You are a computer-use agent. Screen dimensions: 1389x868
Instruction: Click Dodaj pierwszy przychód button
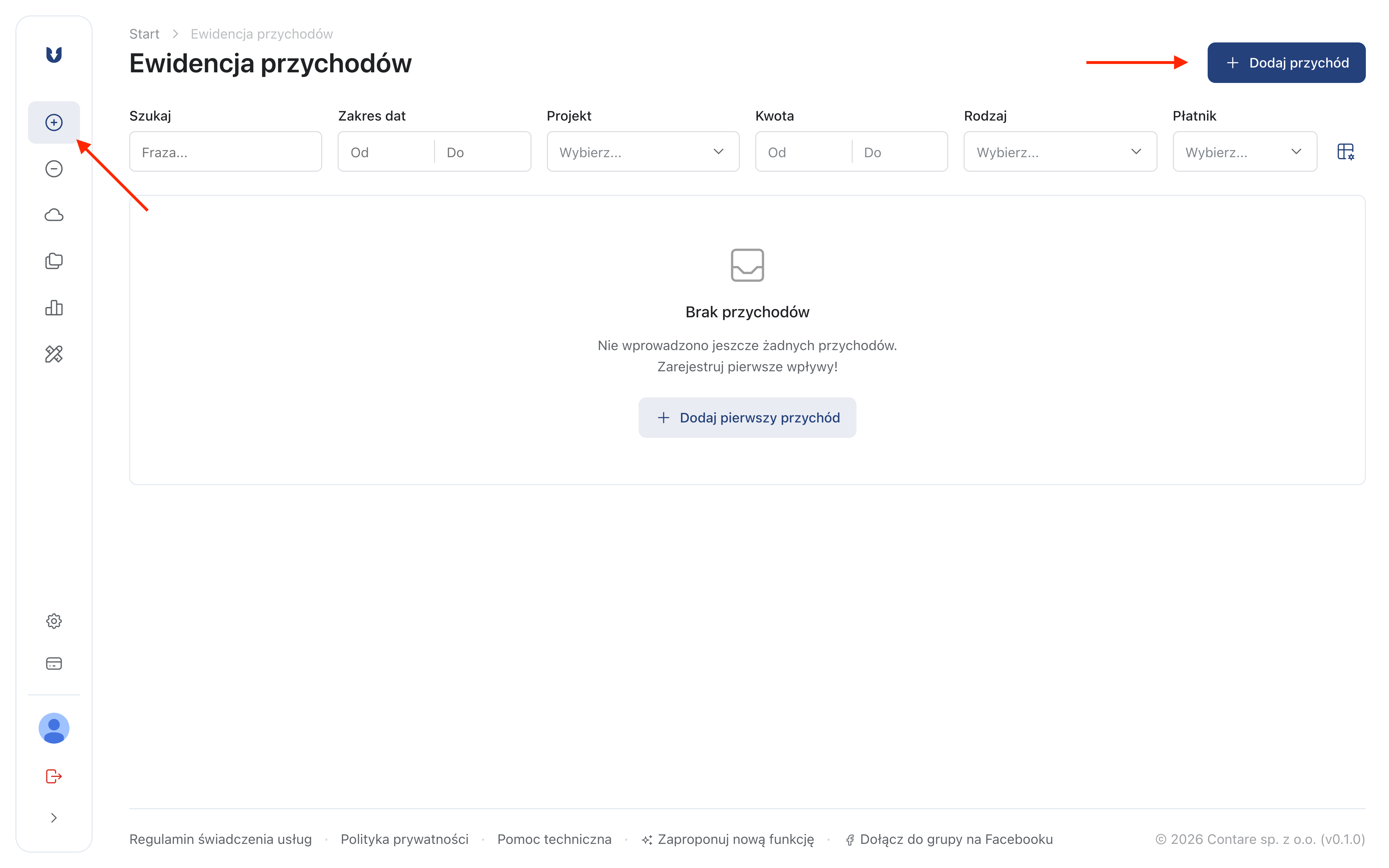pyautogui.click(x=747, y=418)
